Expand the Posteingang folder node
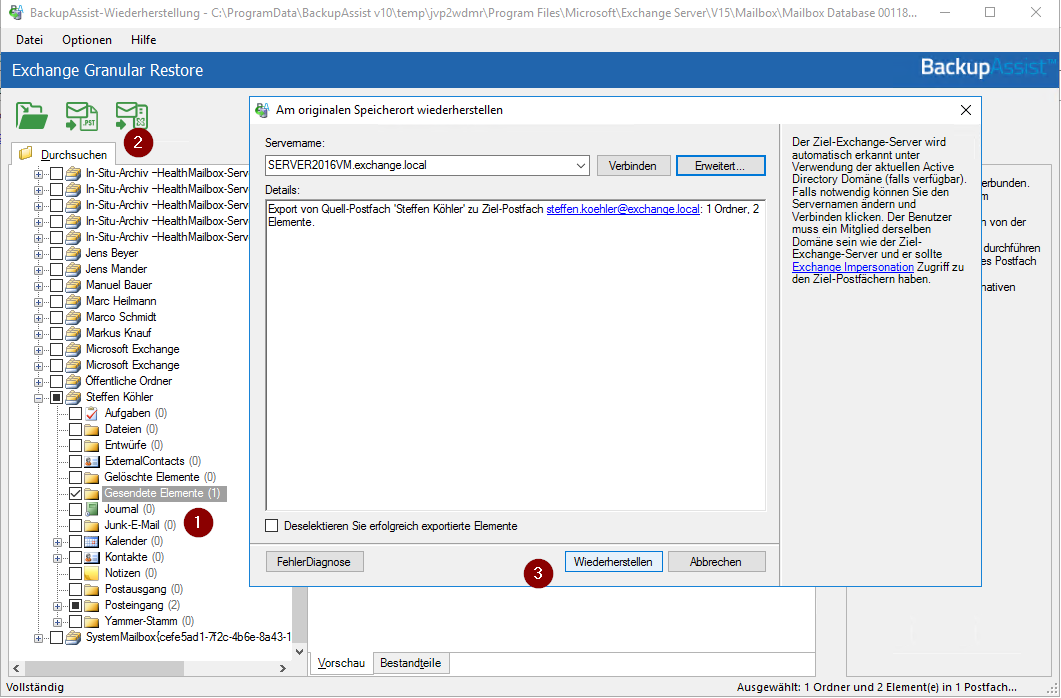Viewport: 1061px width, 698px height. 57,606
